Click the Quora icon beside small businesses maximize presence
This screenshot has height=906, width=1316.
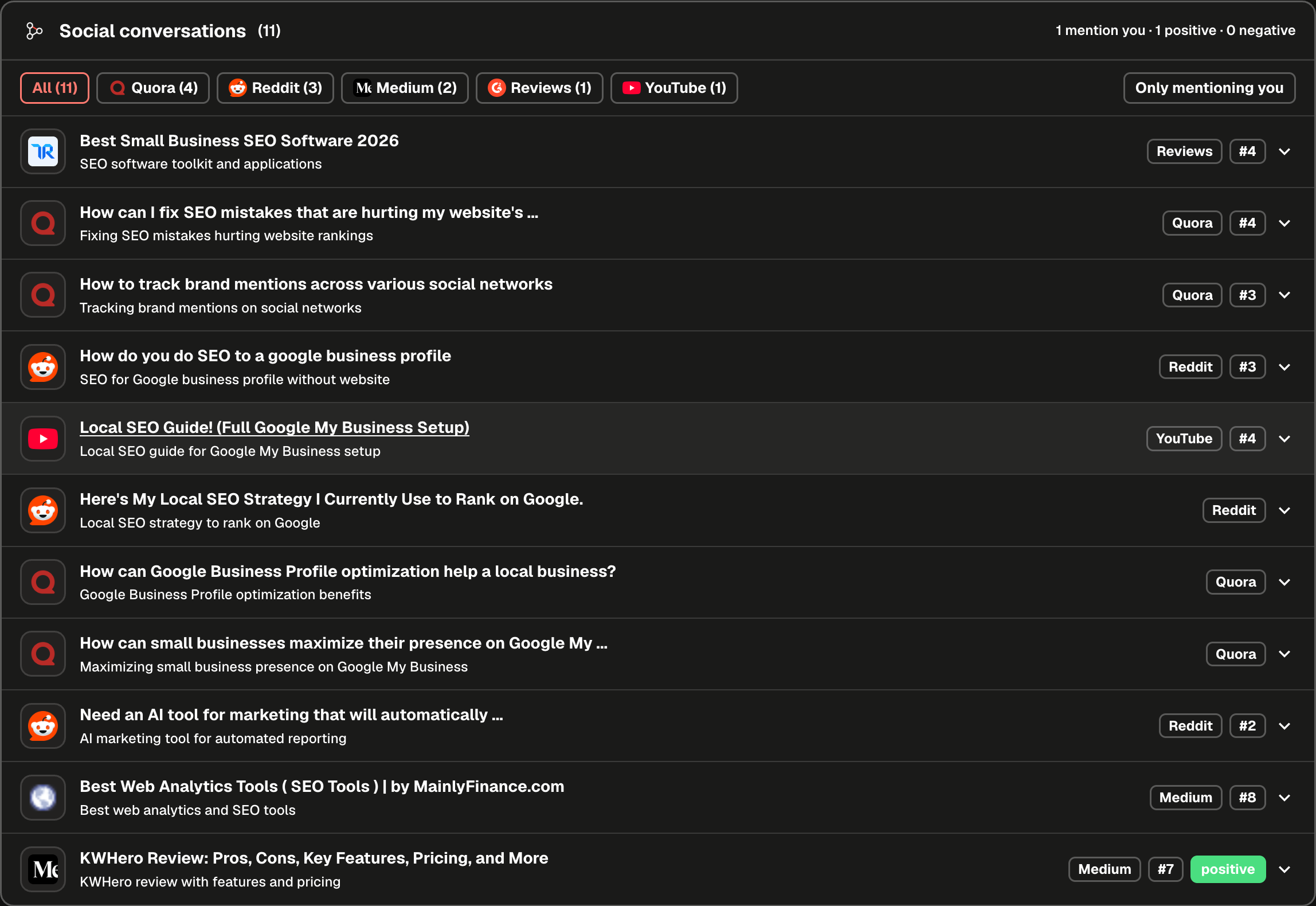pos(43,654)
